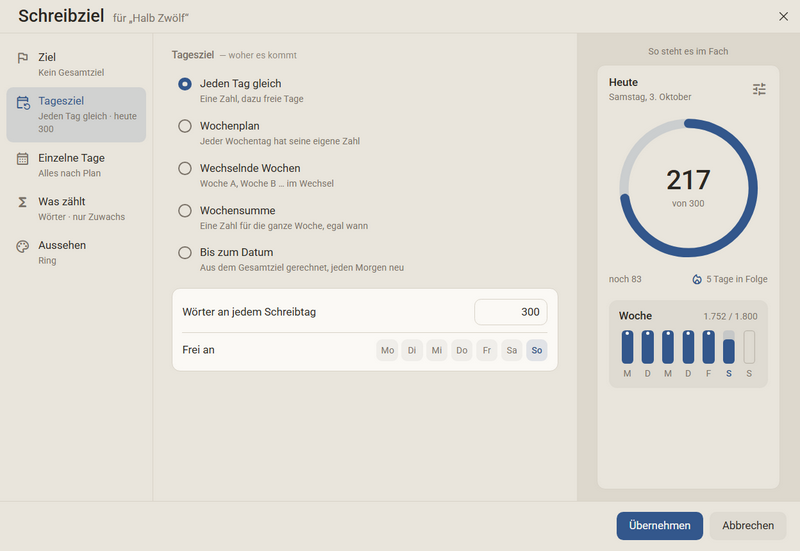The height and width of the screenshot is (551, 800).
Task: Click the Wörter an jedem Schreibtag number field
Action: pyautogui.click(x=511, y=312)
